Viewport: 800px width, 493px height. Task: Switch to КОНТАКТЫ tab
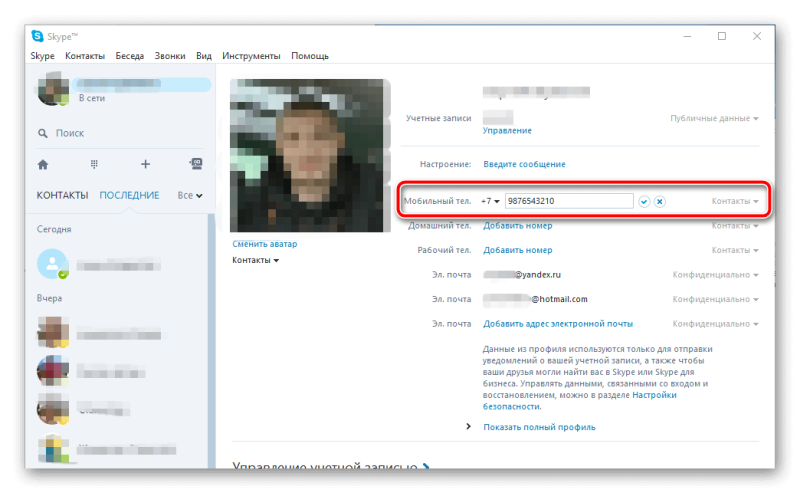click(x=62, y=195)
